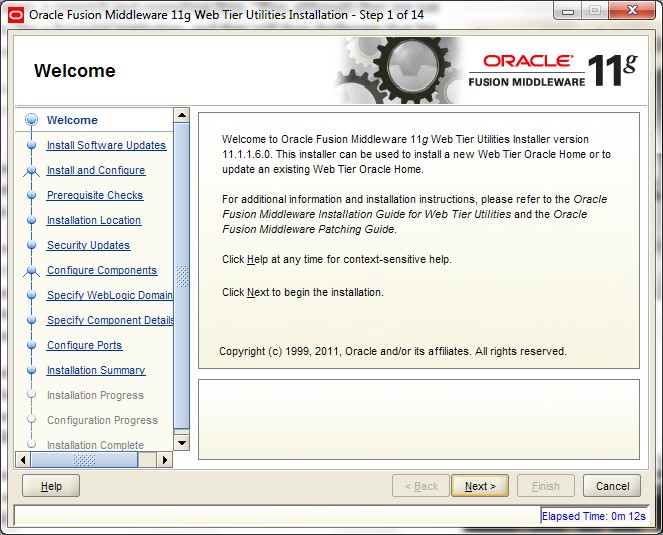
Task: Go to Install and Configure step
Action: coord(96,170)
